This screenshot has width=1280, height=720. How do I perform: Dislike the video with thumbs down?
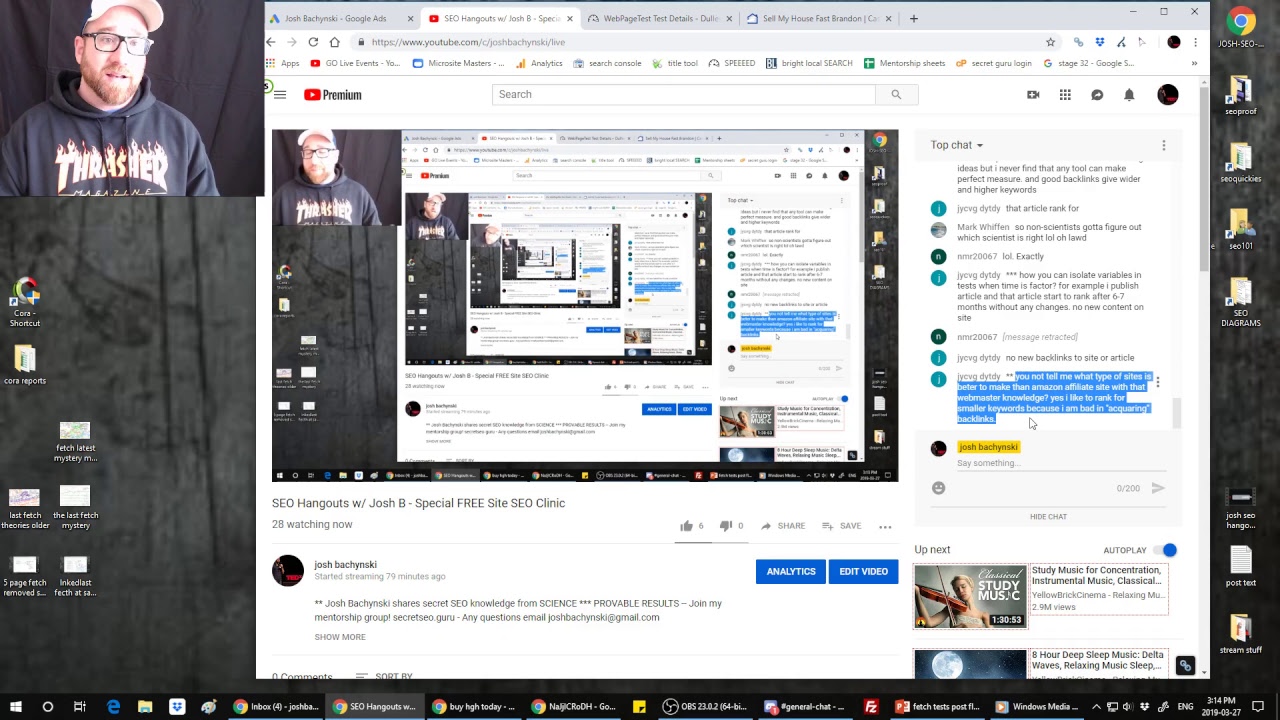tap(726, 525)
